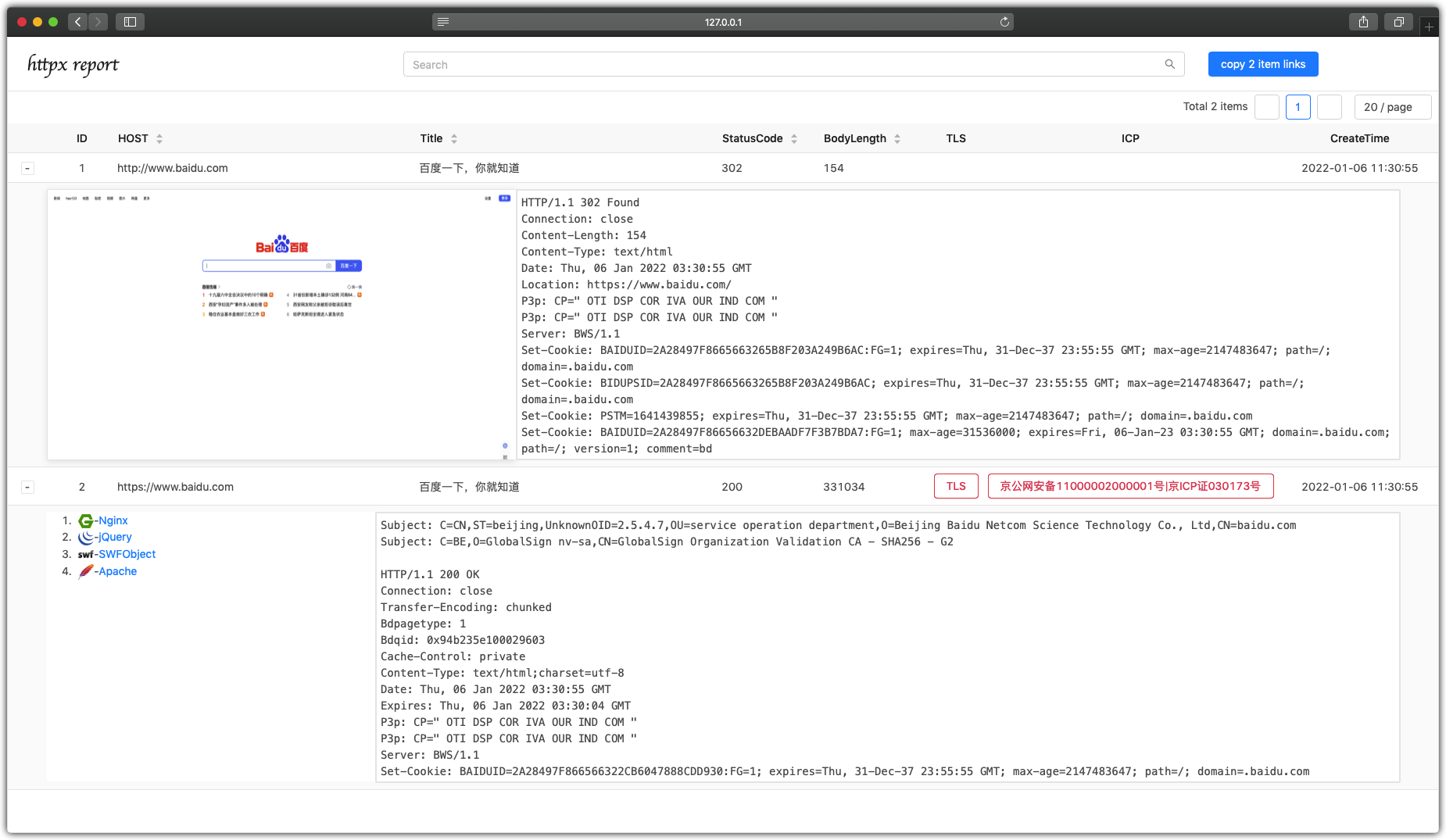Click the GlobalSign Subject certificate line
The height and width of the screenshot is (840, 1446).
coord(667,542)
